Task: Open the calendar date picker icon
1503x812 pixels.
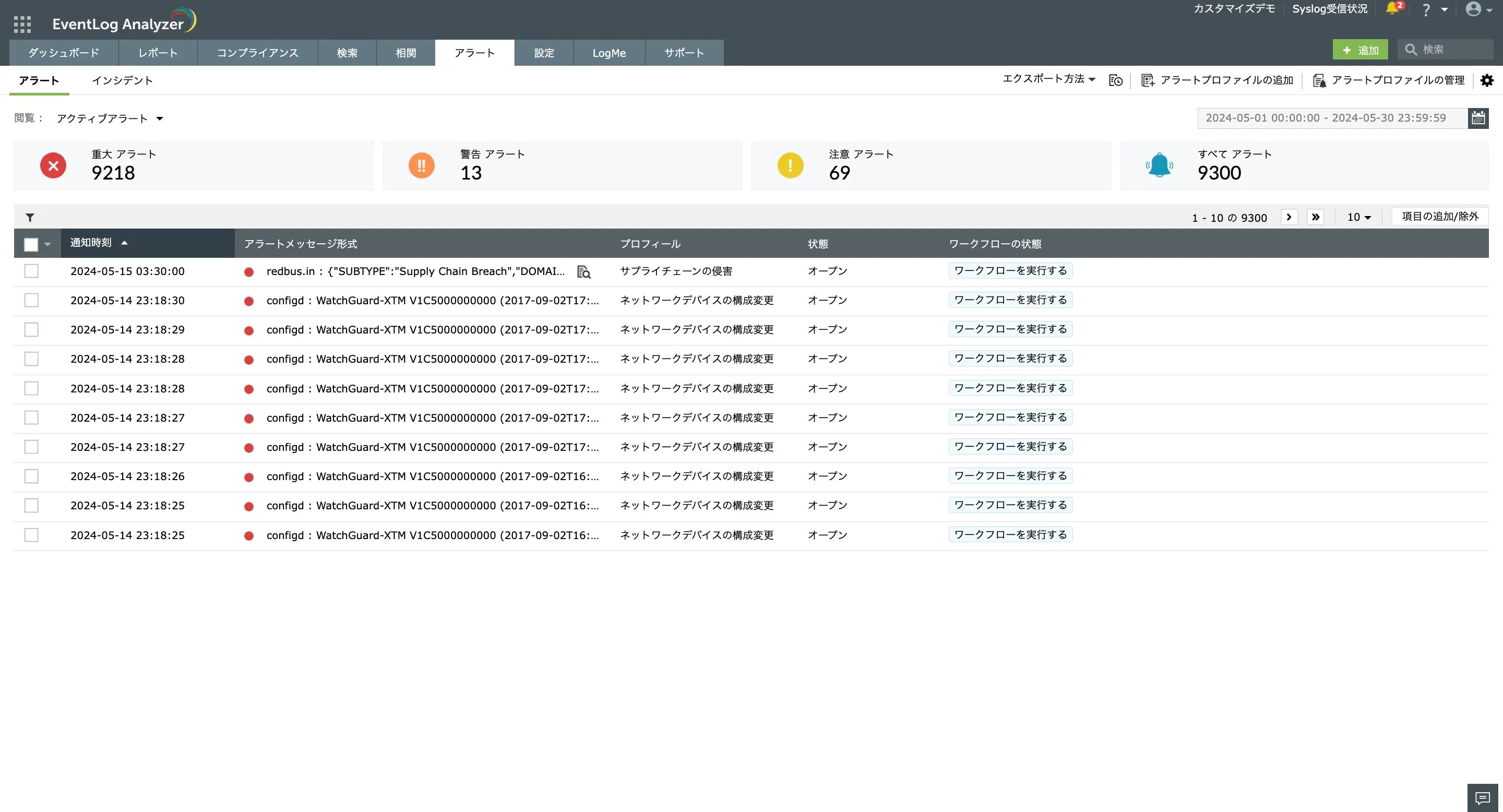Action: pyautogui.click(x=1478, y=118)
